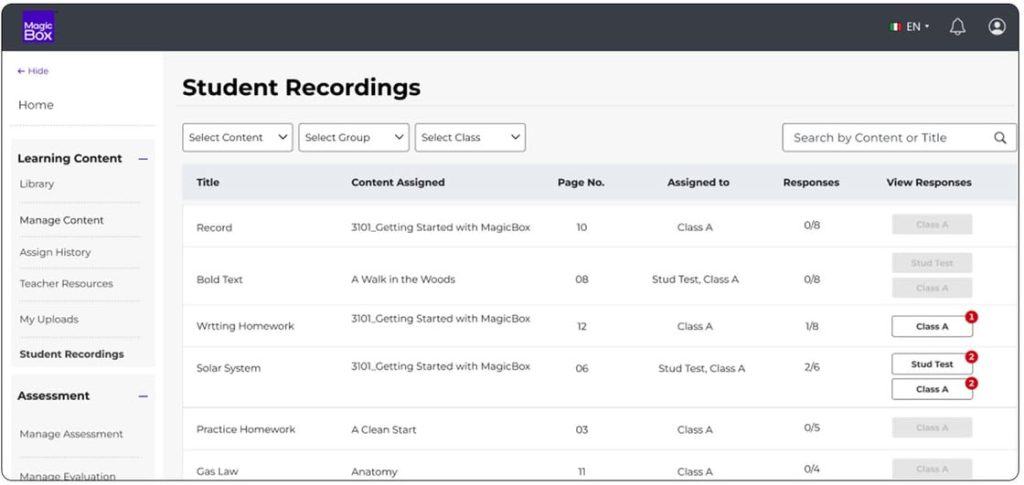View Stud Test responses for Solar System
This screenshot has width=1024, height=485.
932,364
